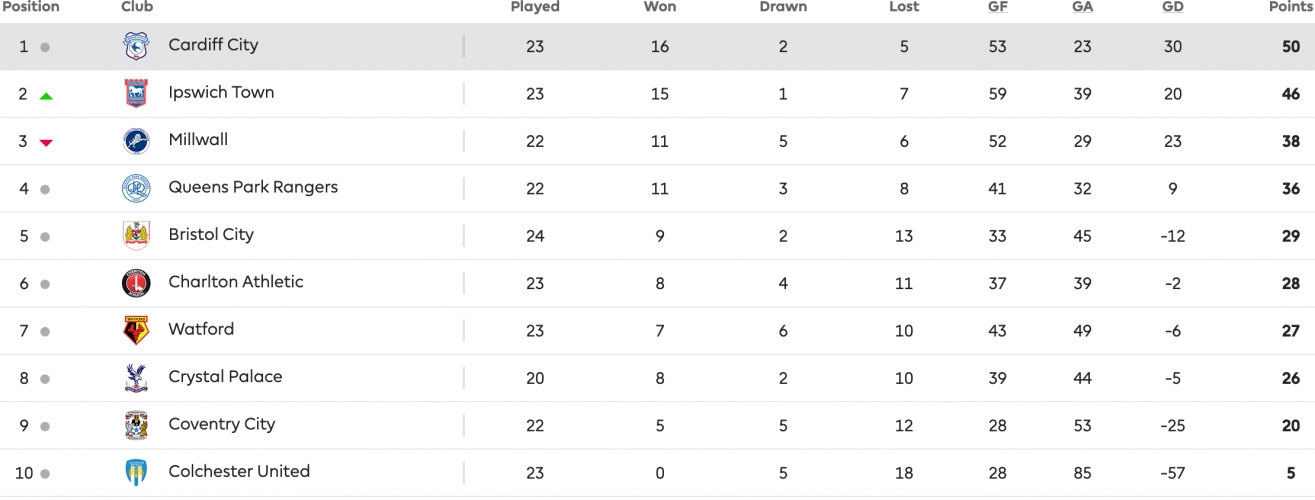Image resolution: width=1315 pixels, height=500 pixels.
Task: Sort table by Won column header
Action: pos(660,7)
